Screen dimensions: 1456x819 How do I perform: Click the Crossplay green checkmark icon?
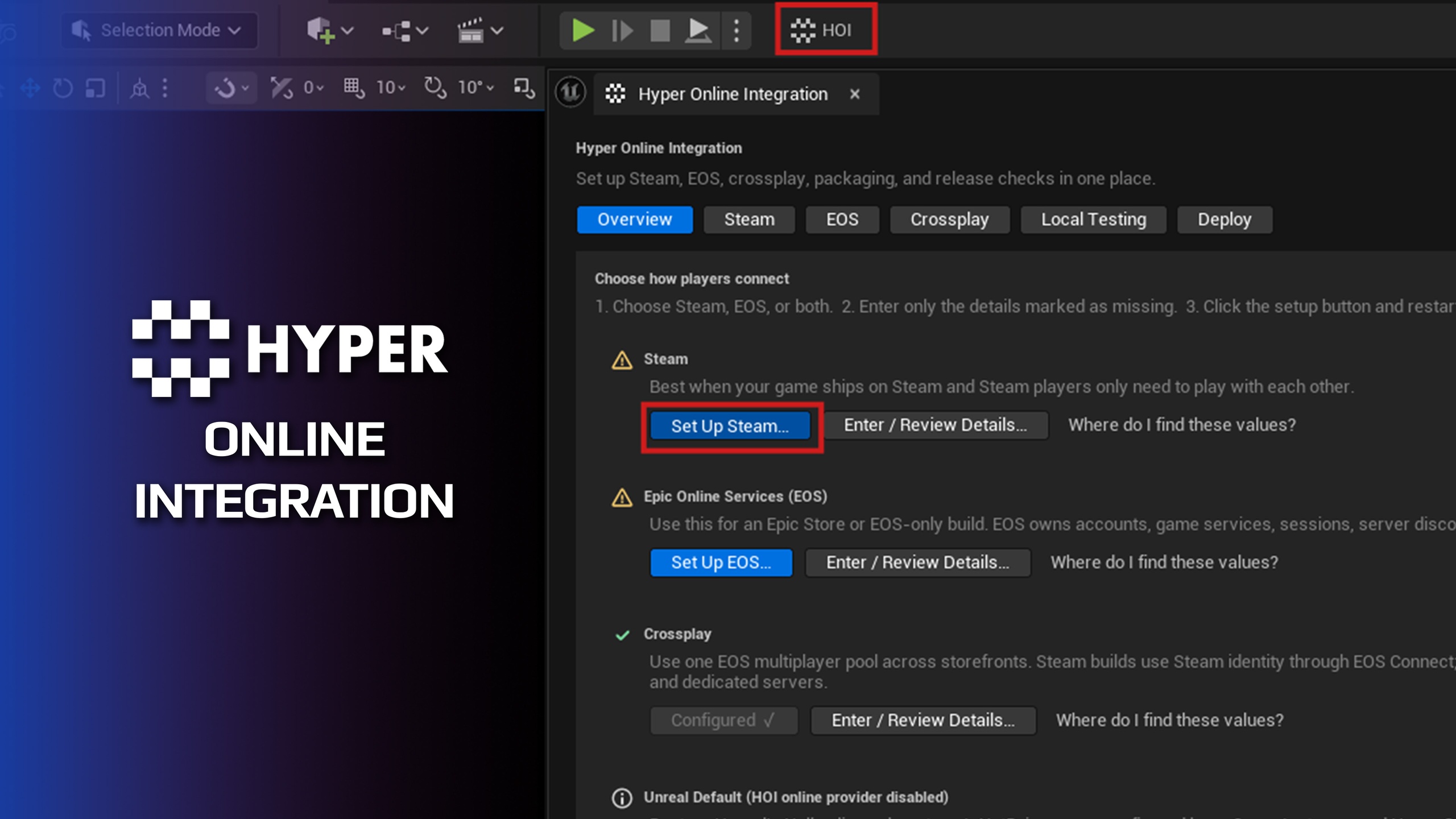click(x=622, y=635)
